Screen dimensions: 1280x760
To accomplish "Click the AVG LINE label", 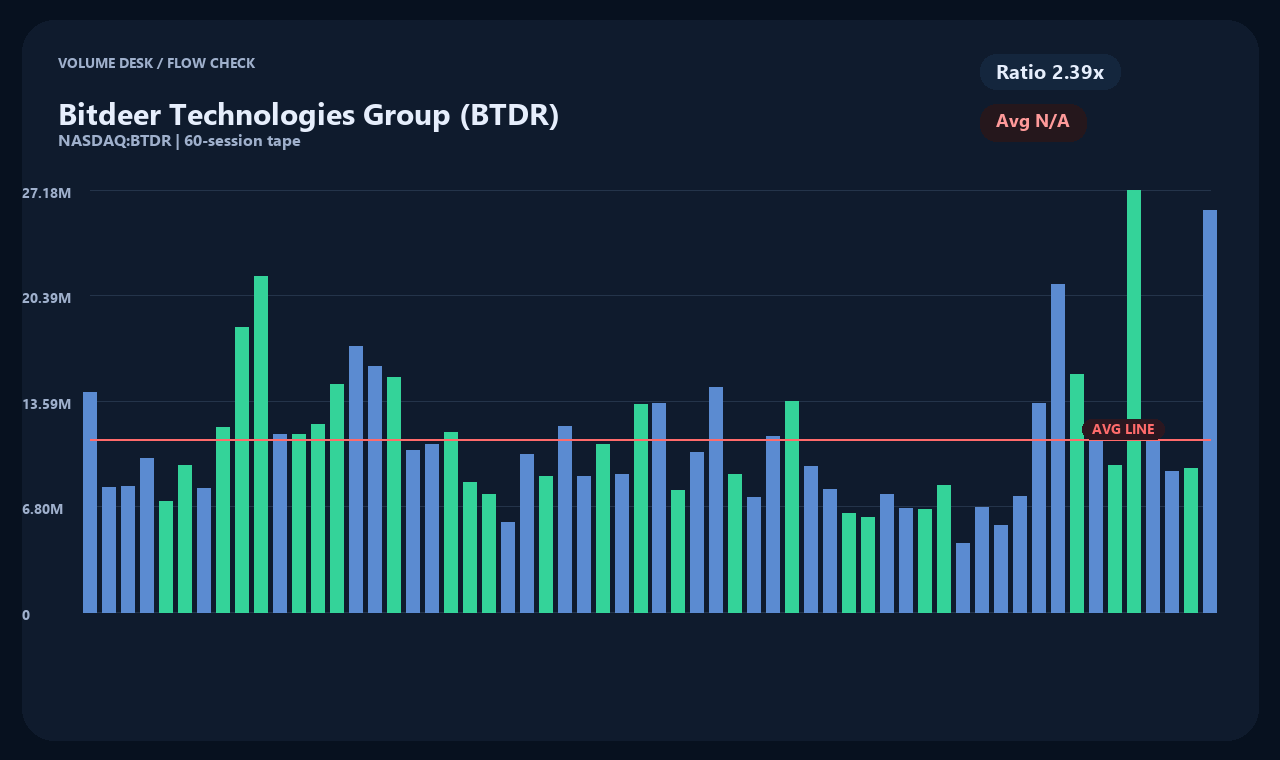I will pos(1123,429).
